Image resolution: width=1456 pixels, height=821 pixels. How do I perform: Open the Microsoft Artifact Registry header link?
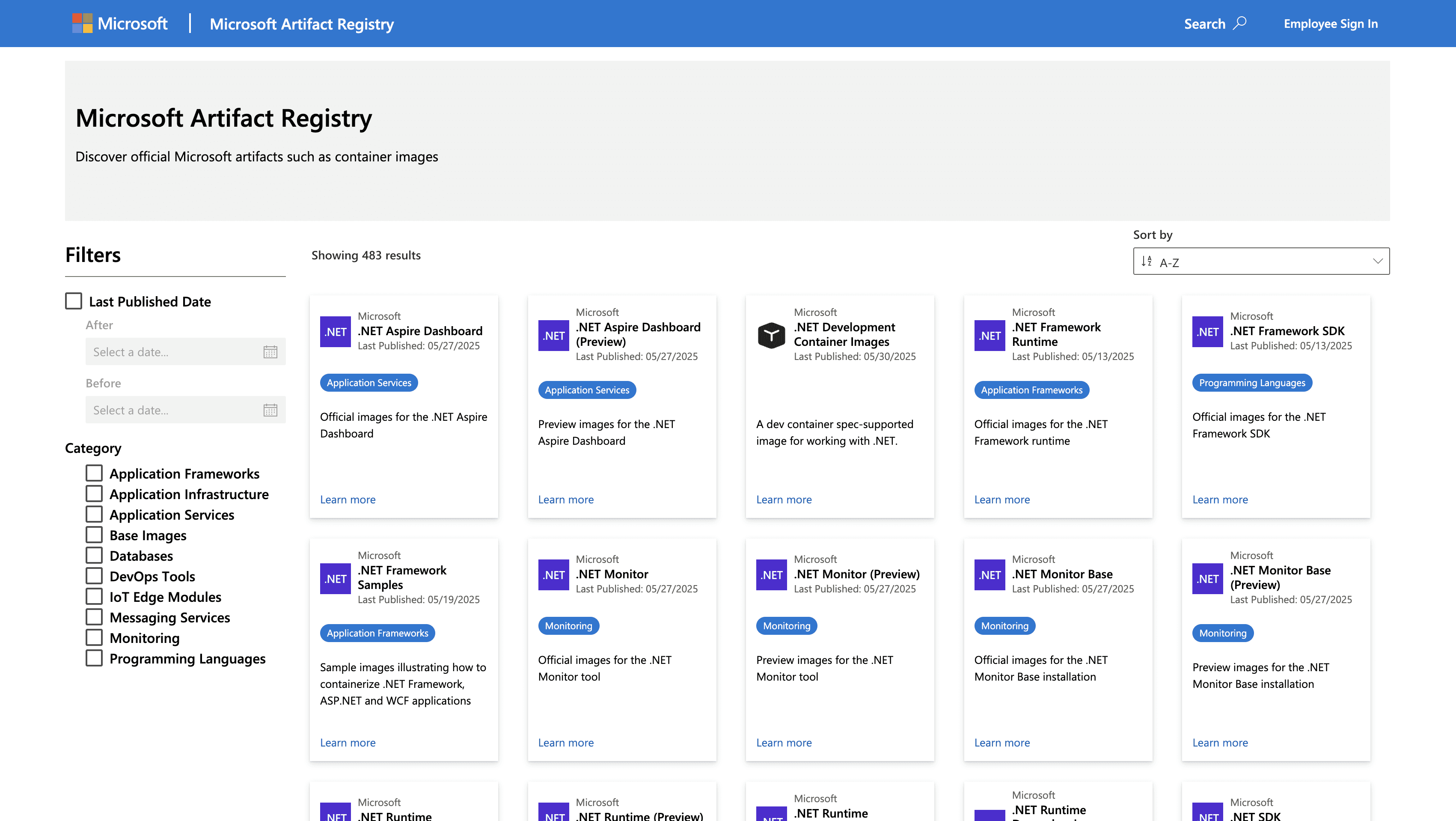point(302,24)
